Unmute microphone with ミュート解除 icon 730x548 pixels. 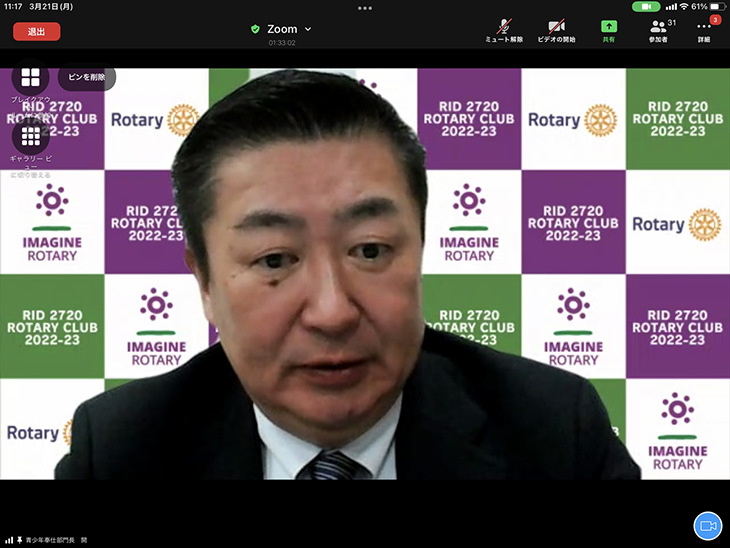pos(504,31)
